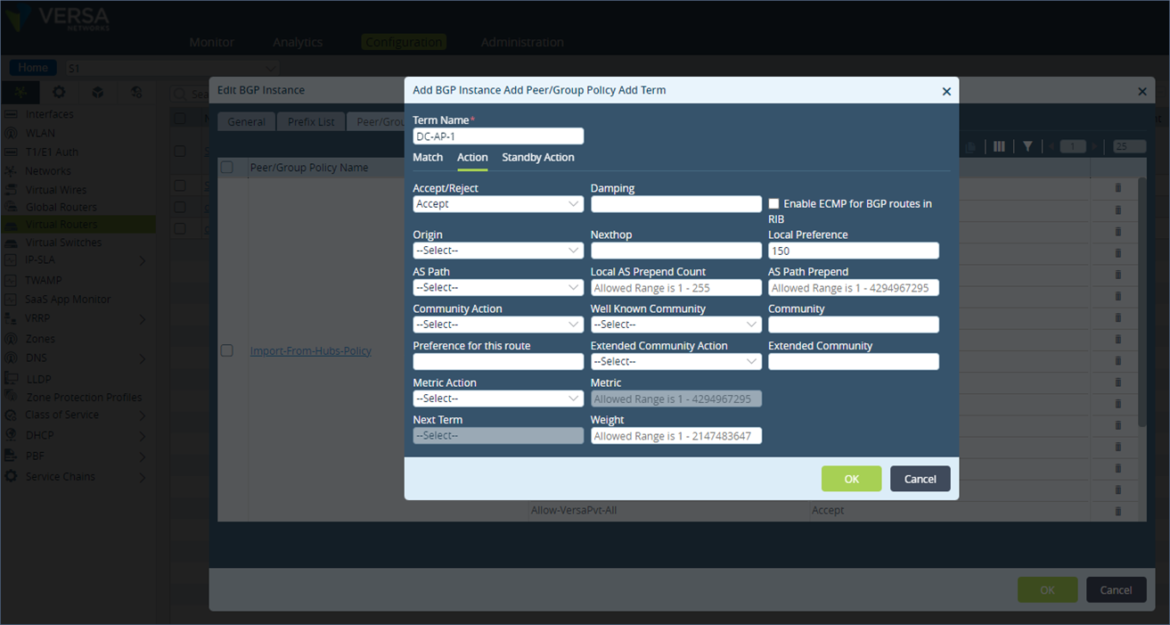
Task: Expand the Class of Service sidebar item
Action: point(141,415)
